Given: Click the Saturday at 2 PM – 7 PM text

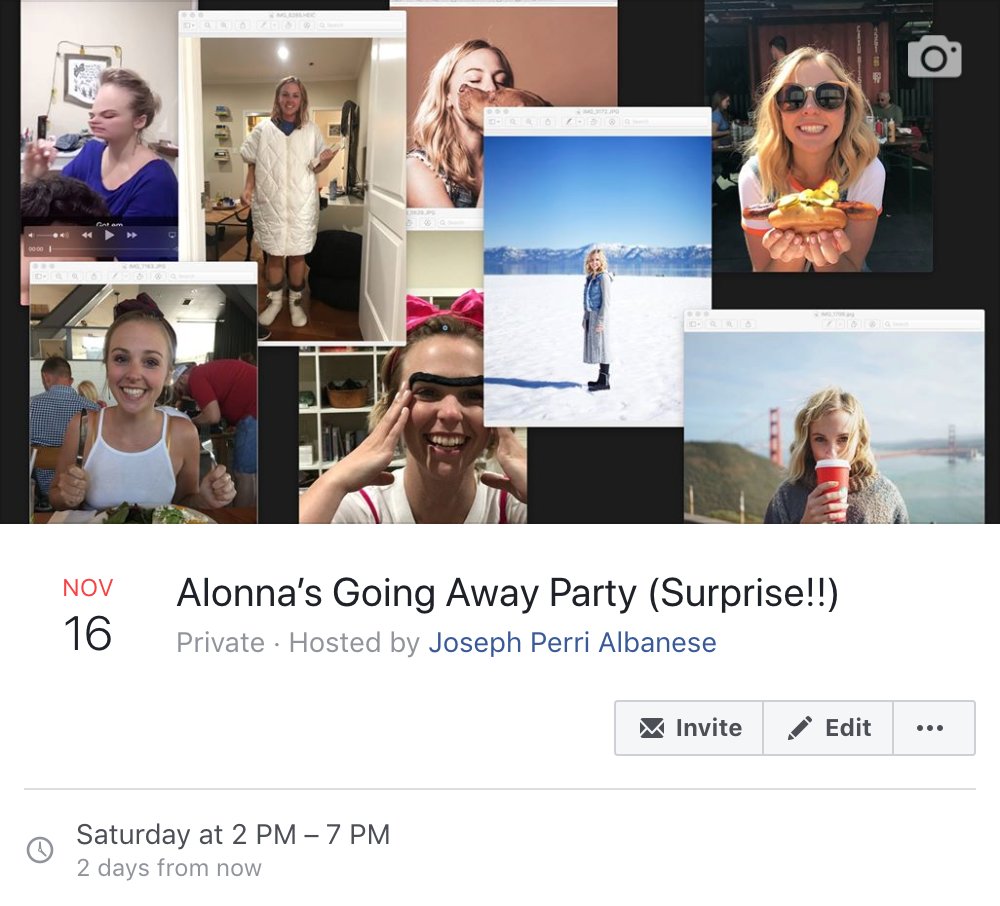Looking at the screenshot, I should pyautogui.click(x=233, y=835).
